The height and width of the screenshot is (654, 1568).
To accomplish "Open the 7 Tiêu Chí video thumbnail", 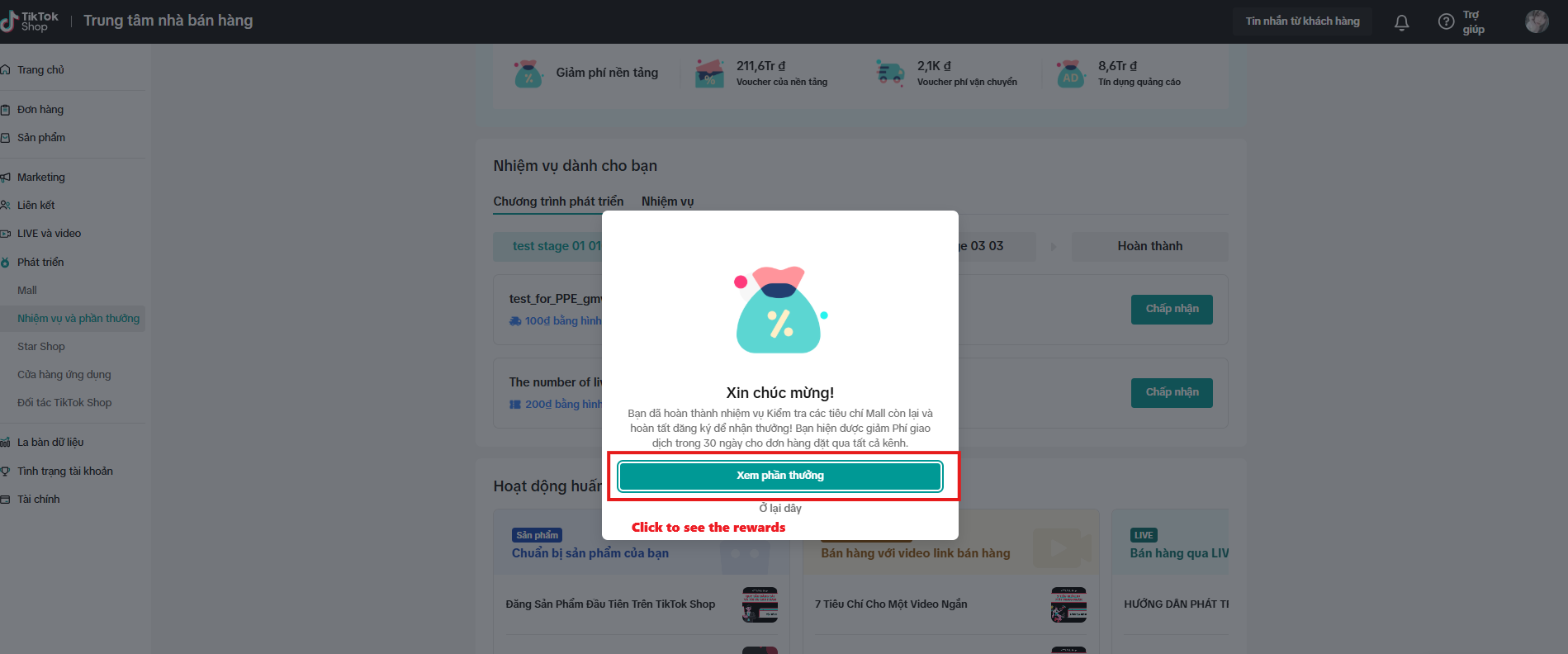I will 1068,604.
